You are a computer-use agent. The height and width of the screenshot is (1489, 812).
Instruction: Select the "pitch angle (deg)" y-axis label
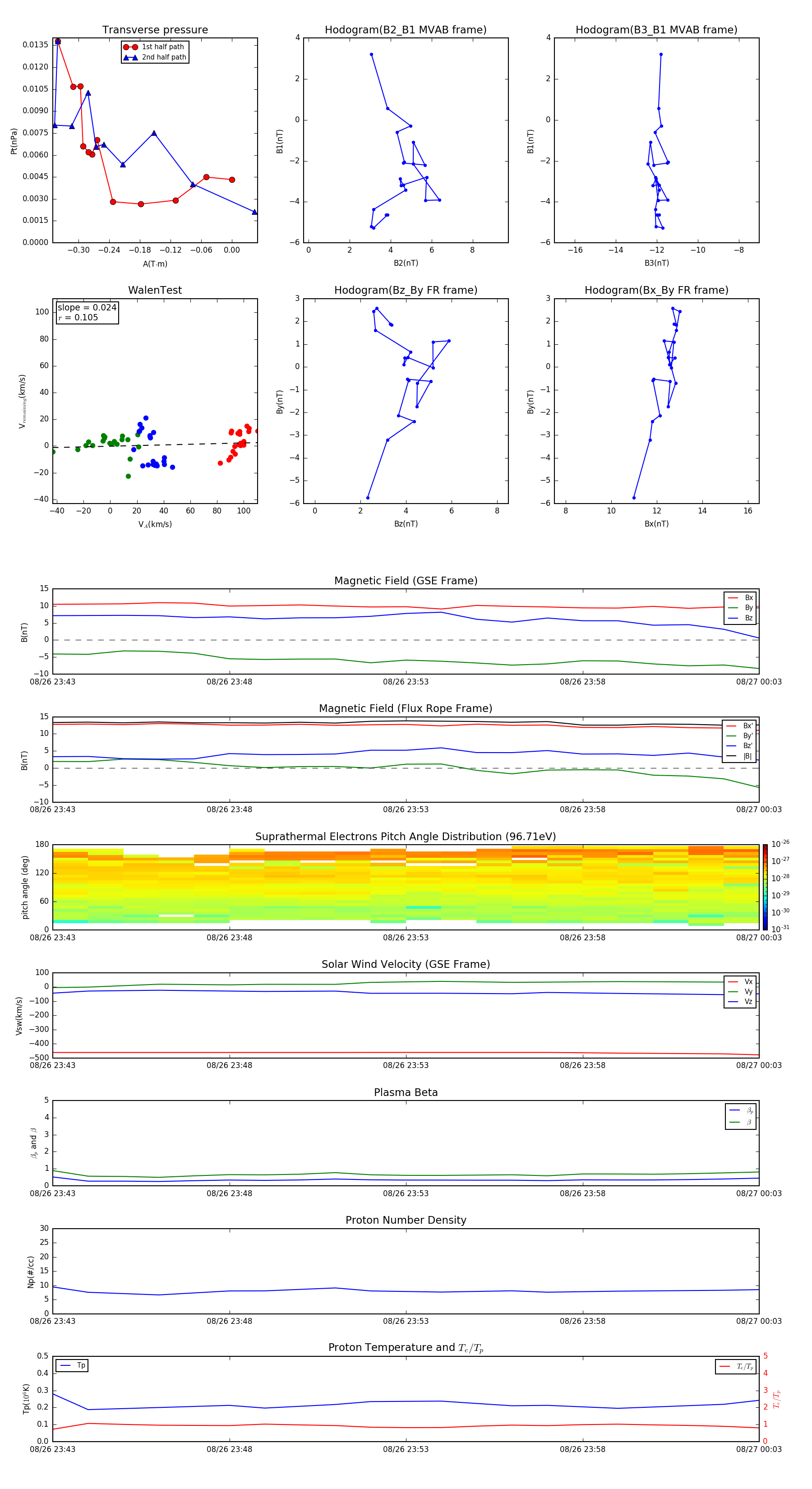tap(25, 887)
